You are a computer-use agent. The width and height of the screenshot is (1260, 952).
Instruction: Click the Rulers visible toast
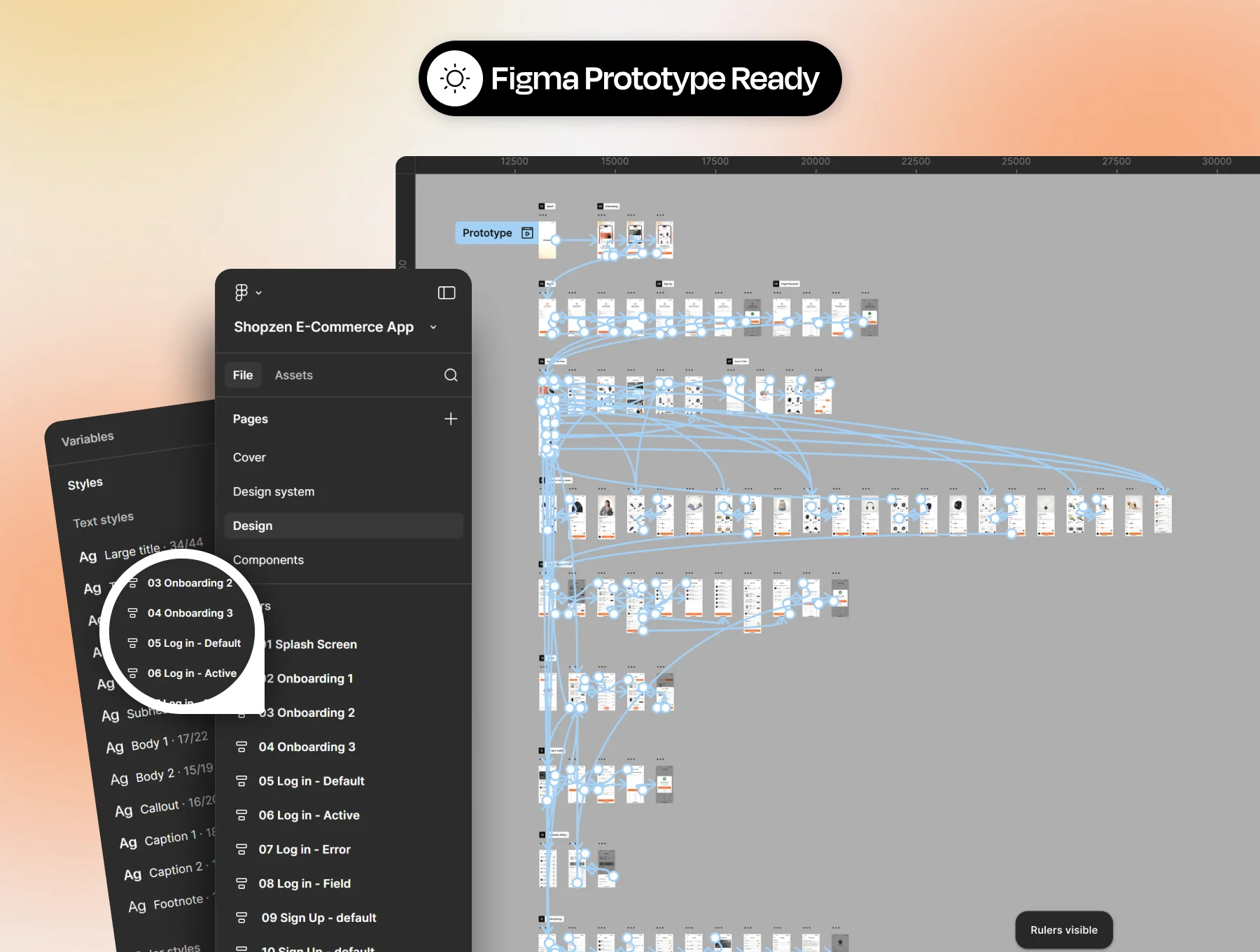coord(1064,930)
